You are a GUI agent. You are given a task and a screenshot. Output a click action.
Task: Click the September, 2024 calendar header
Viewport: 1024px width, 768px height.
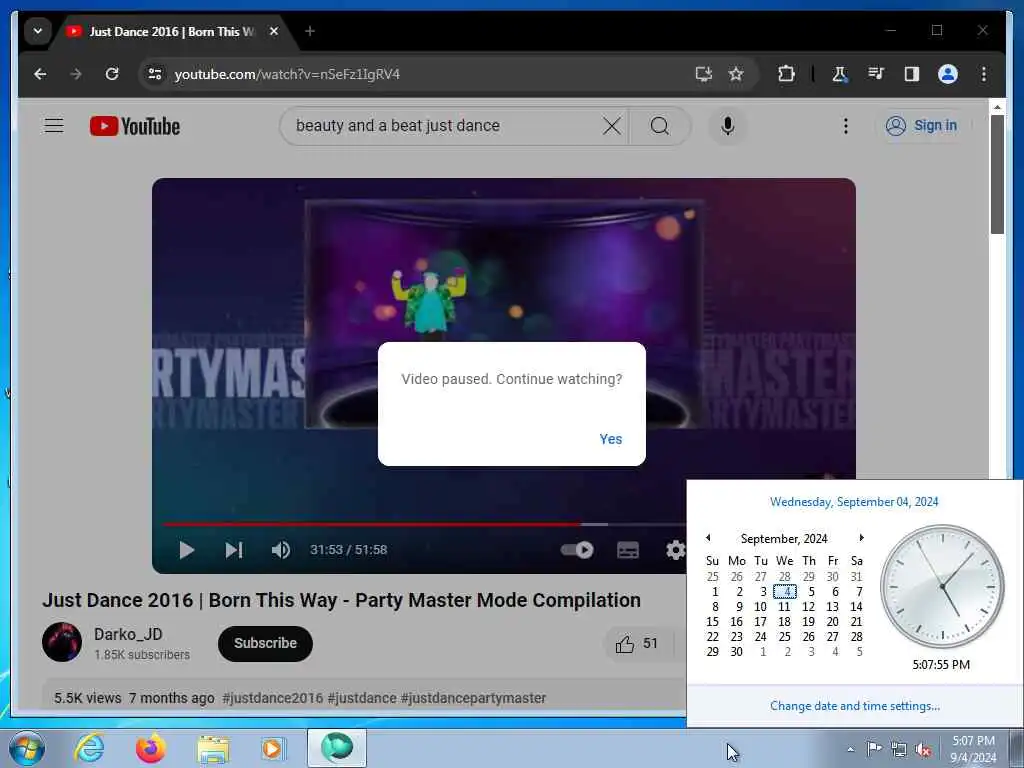tap(784, 538)
